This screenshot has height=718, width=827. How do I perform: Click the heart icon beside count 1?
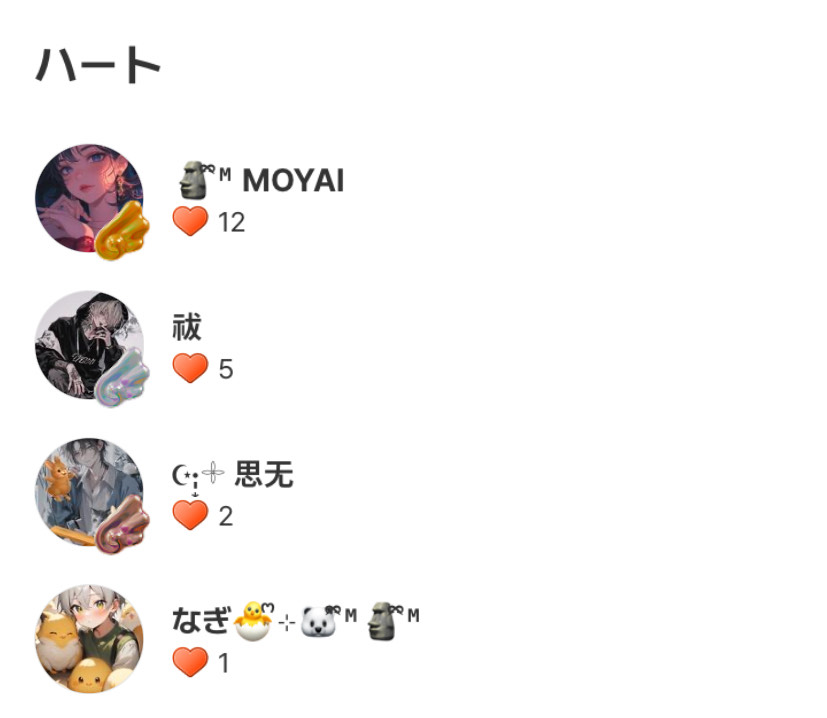click(x=190, y=662)
